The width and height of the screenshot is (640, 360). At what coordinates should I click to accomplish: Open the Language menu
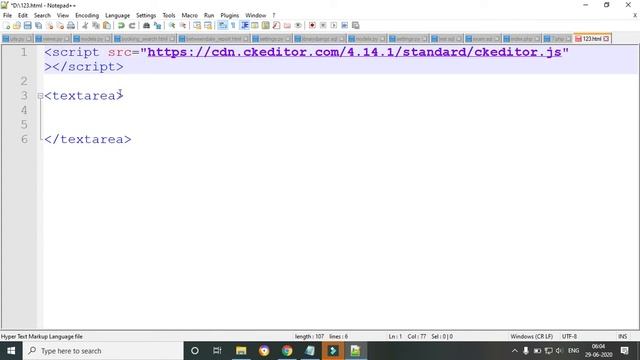(x=117, y=16)
